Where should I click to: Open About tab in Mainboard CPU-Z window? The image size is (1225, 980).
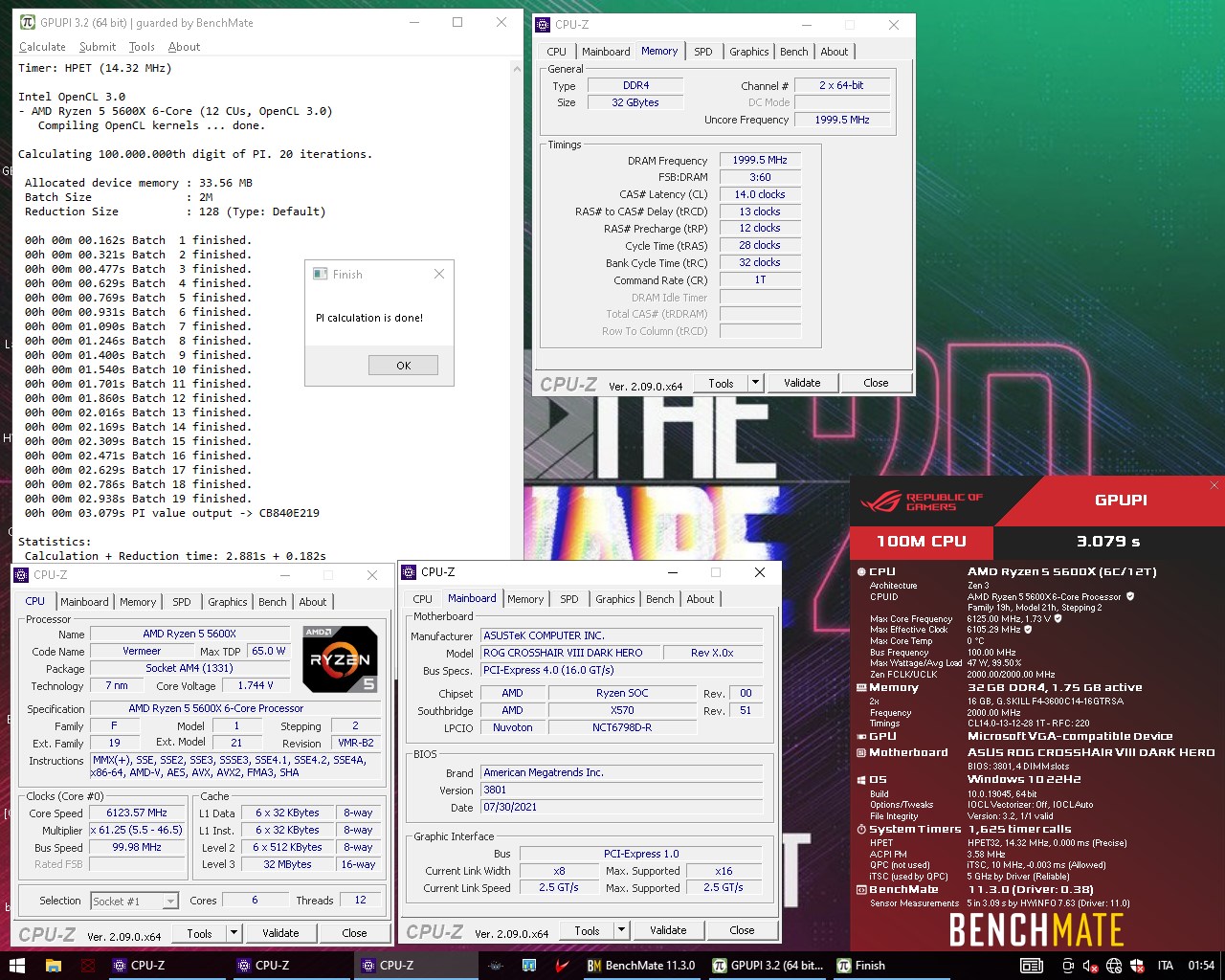click(x=700, y=599)
